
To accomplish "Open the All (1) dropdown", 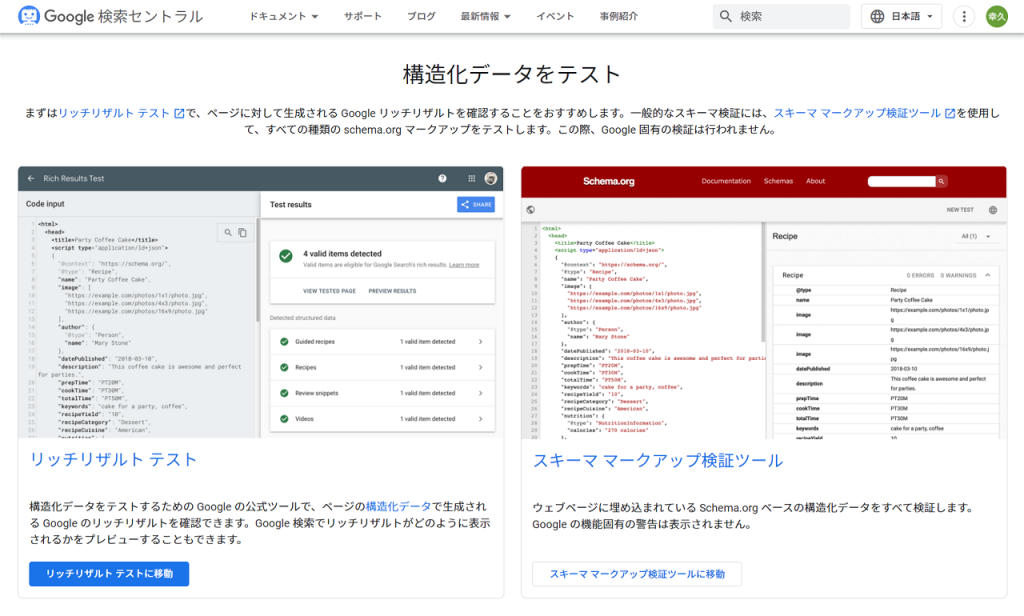I will coord(976,236).
